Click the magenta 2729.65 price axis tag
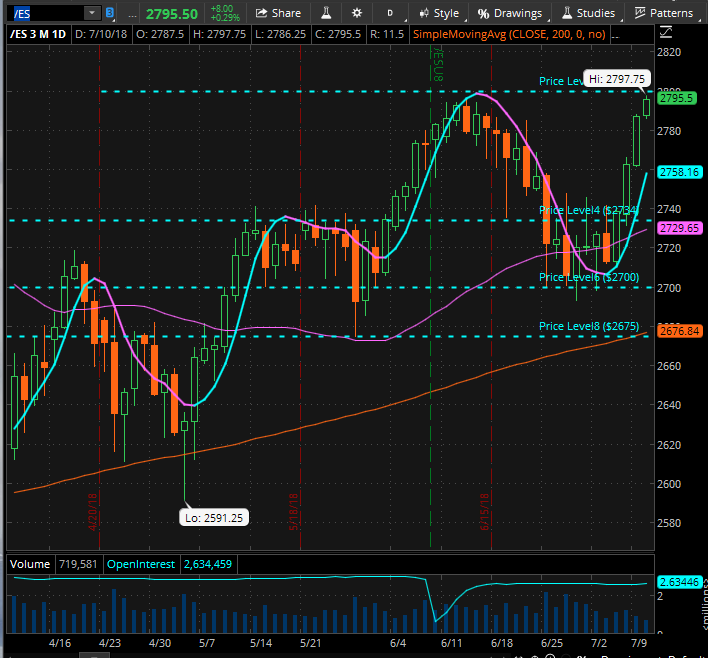Screen dimensions: 708x658 point(680,228)
